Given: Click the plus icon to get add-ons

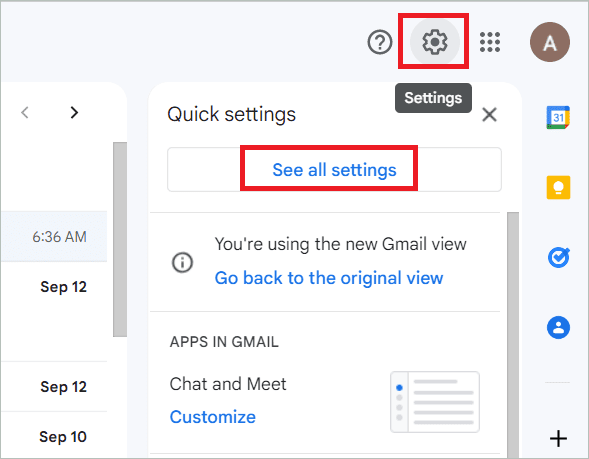Looking at the screenshot, I should click(558, 438).
